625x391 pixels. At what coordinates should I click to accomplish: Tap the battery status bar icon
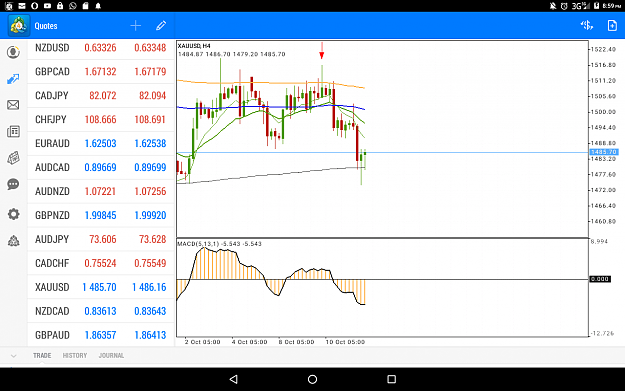596,6
